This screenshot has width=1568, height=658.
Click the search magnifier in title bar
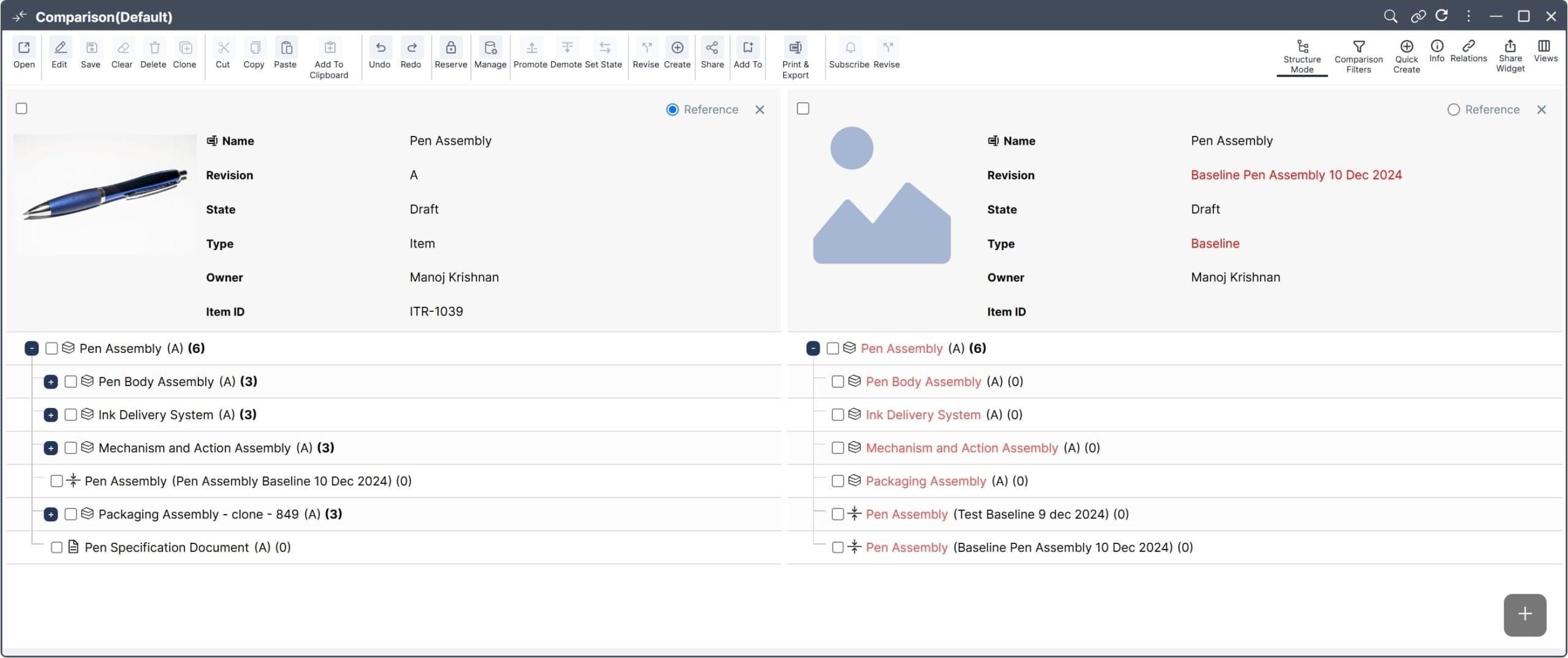coord(1390,17)
